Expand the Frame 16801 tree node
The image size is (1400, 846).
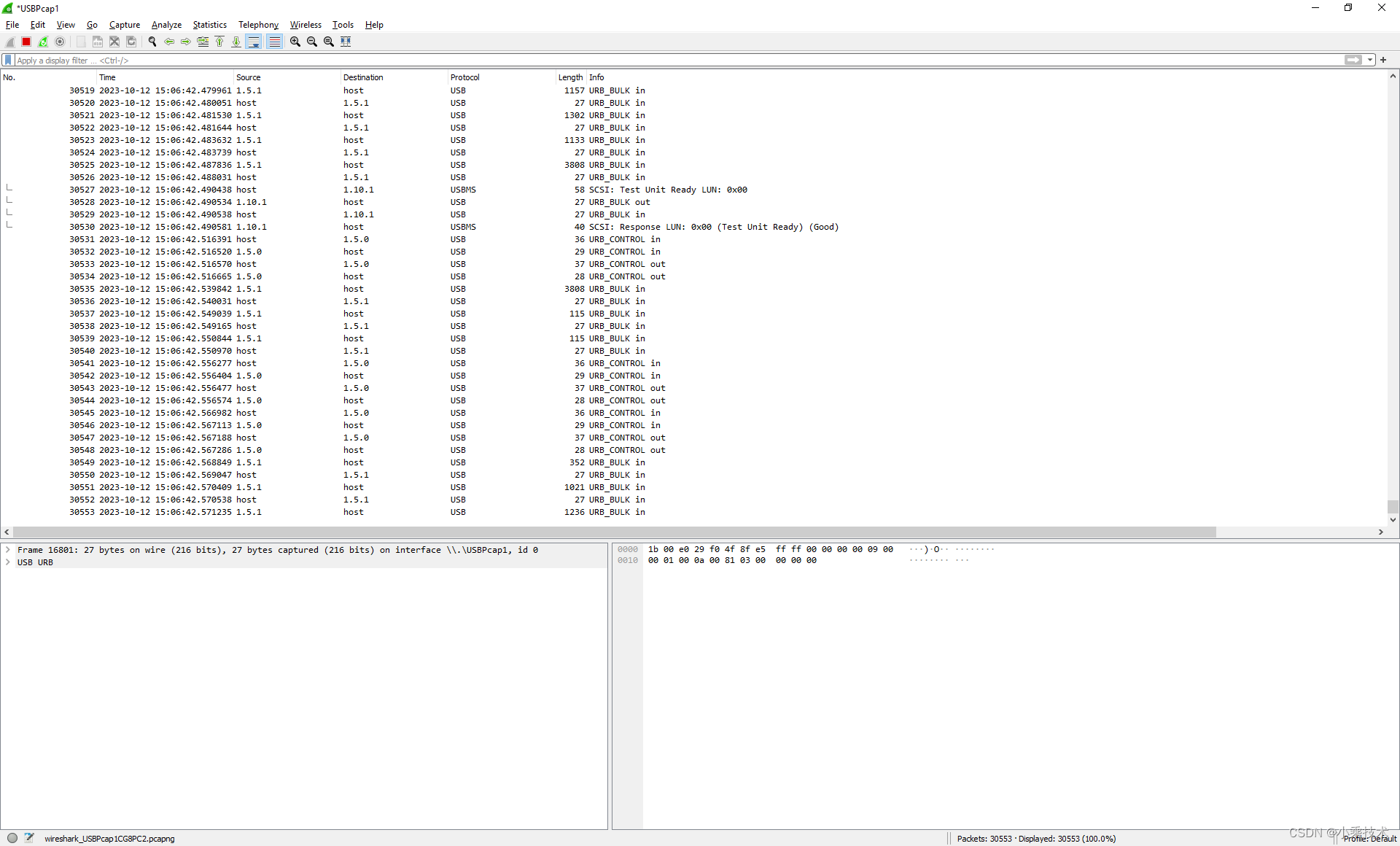pos(8,550)
